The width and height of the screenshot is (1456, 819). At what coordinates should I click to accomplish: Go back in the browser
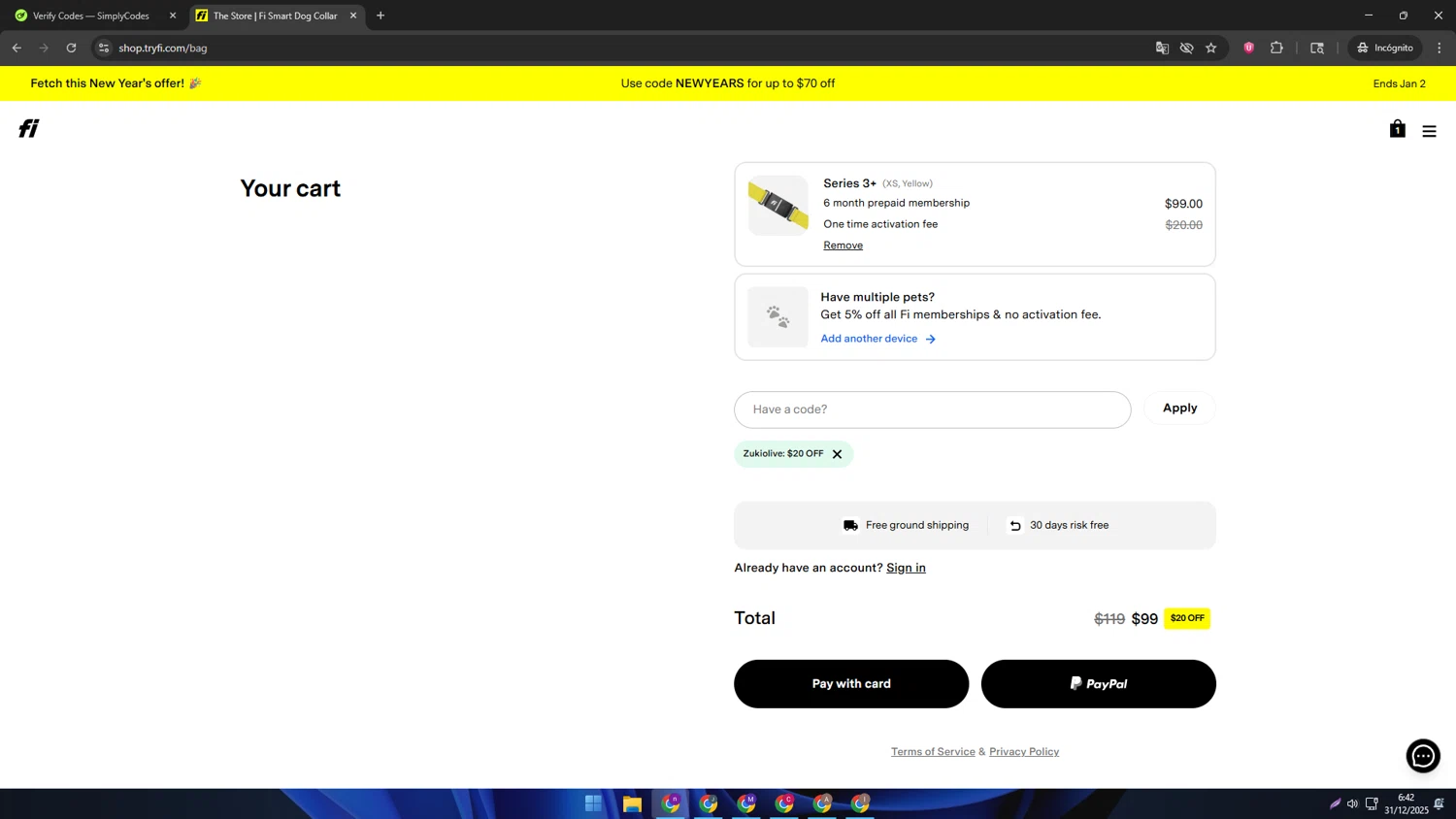tap(17, 48)
